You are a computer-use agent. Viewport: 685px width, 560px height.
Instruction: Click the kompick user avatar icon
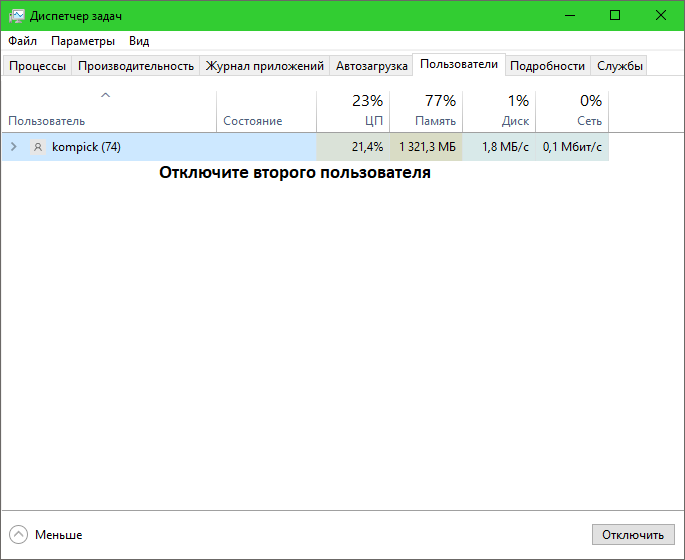(x=38, y=147)
